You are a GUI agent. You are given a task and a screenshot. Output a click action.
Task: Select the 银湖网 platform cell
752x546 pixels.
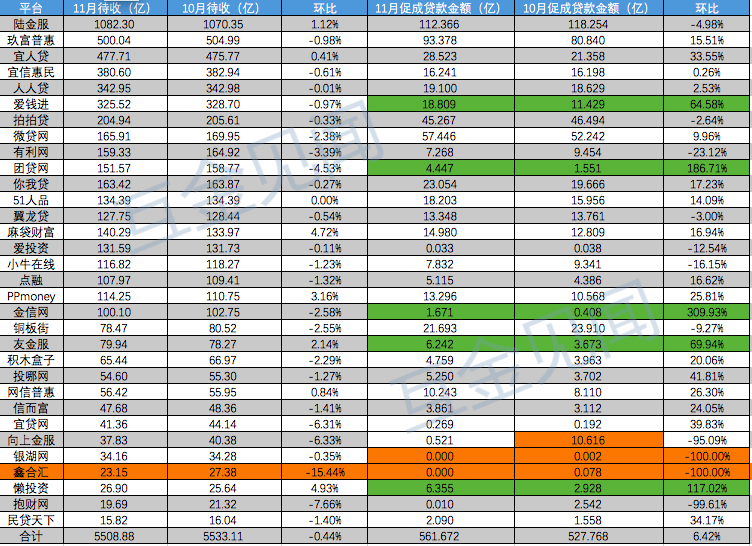click(x=31, y=456)
